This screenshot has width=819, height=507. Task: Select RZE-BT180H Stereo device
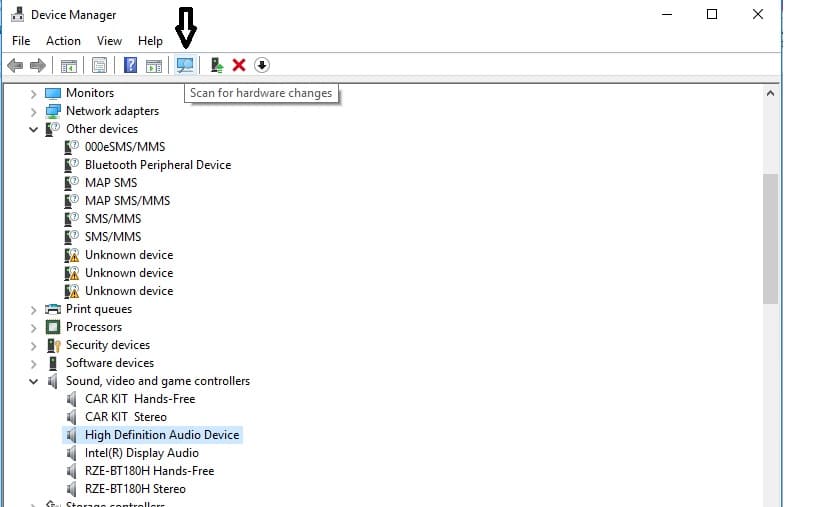[x=135, y=489]
